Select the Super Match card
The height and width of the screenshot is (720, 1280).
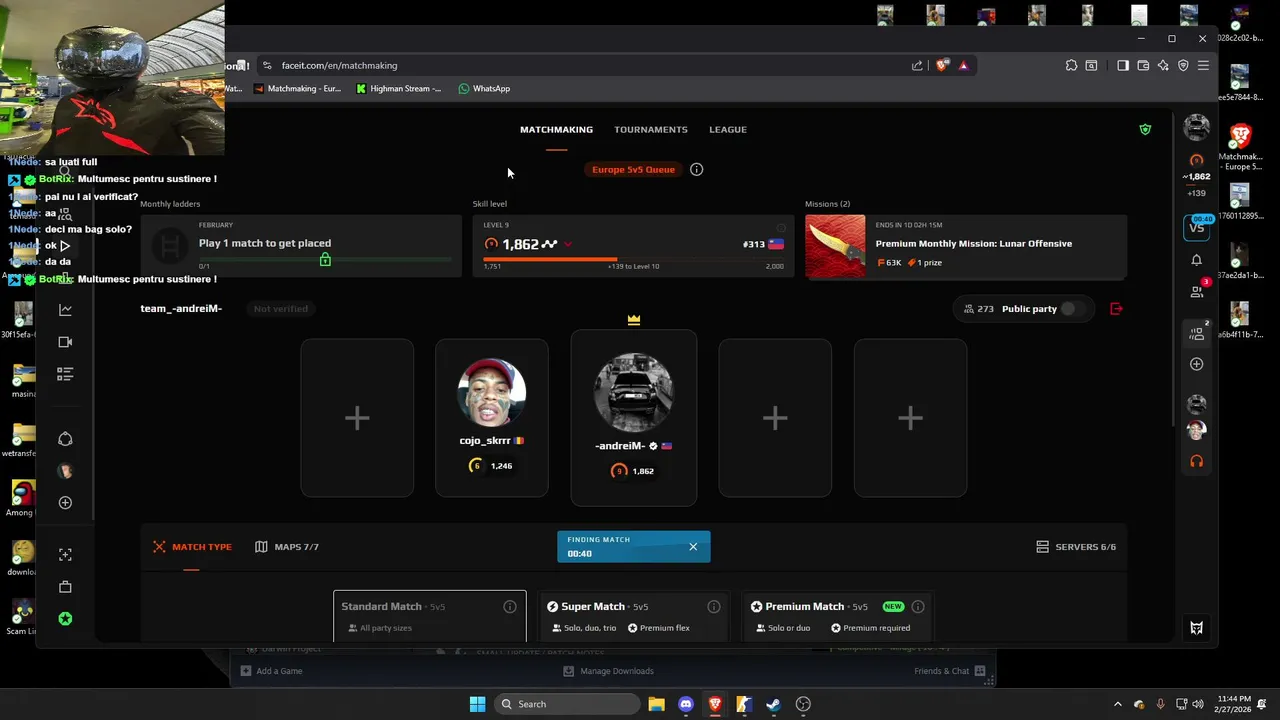pyautogui.click(x=634, y=616)
